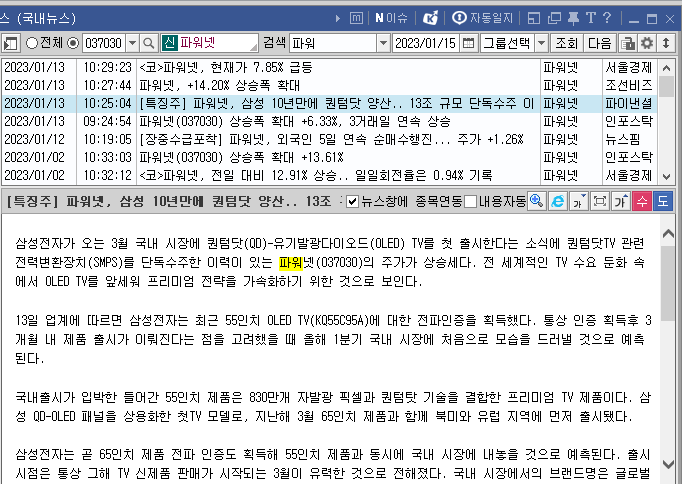
Task: Expand the 037030 stock code dropdown
Action: 133,43
